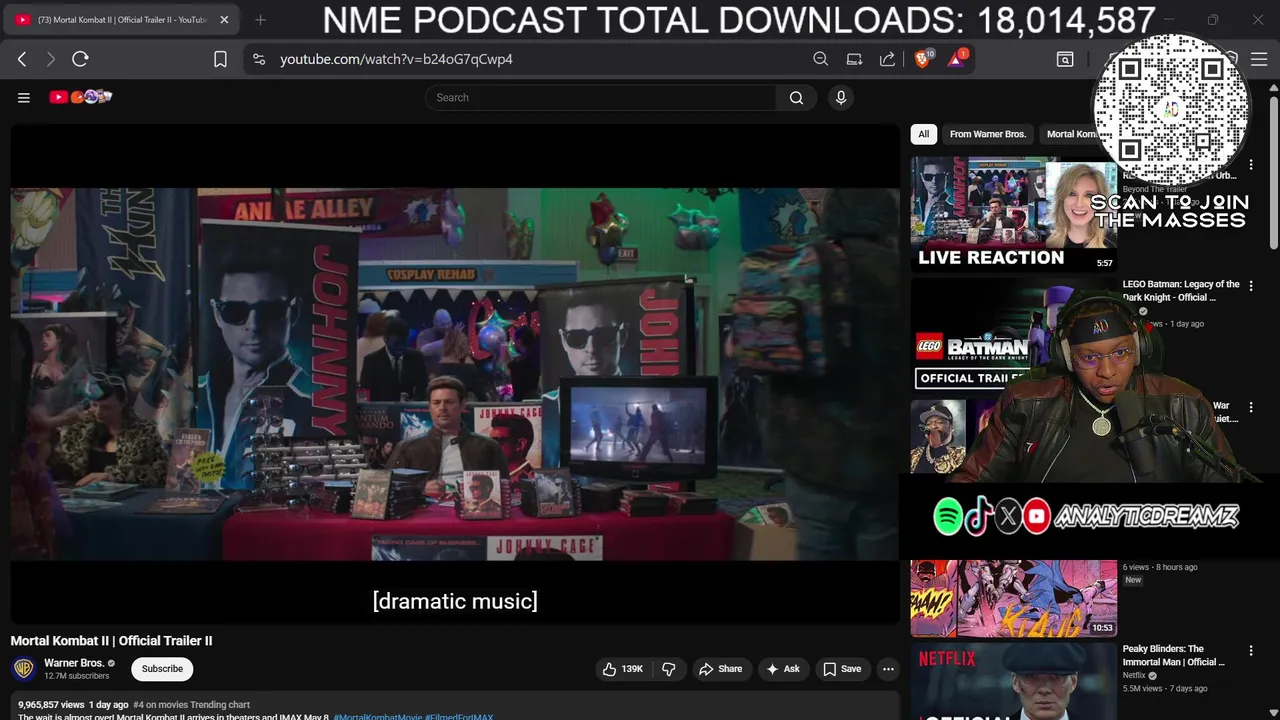Image resolution: width=1280 pixels, height=720 pixels.
Task: Open the Warner Bros. channel avatar
Action: [24, 669]
